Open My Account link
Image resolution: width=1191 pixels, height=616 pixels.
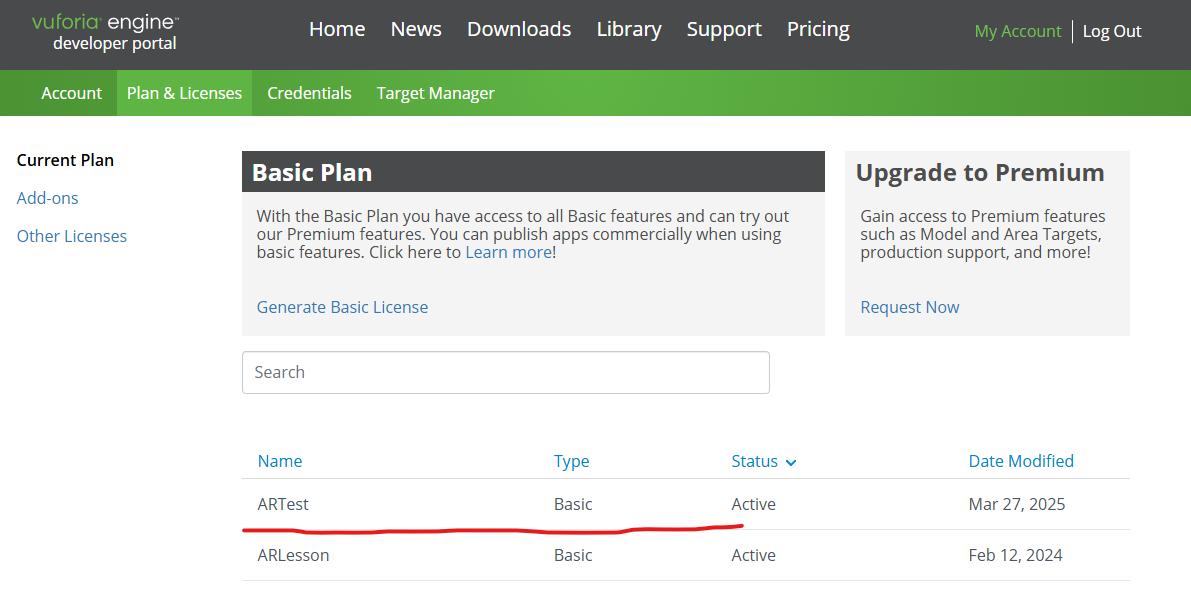(x=1018, y=31)
